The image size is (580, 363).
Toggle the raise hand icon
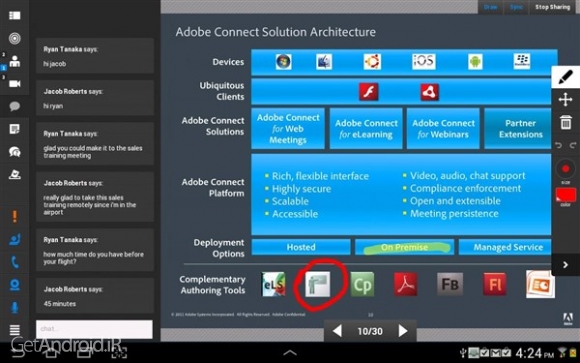point(14,240)
